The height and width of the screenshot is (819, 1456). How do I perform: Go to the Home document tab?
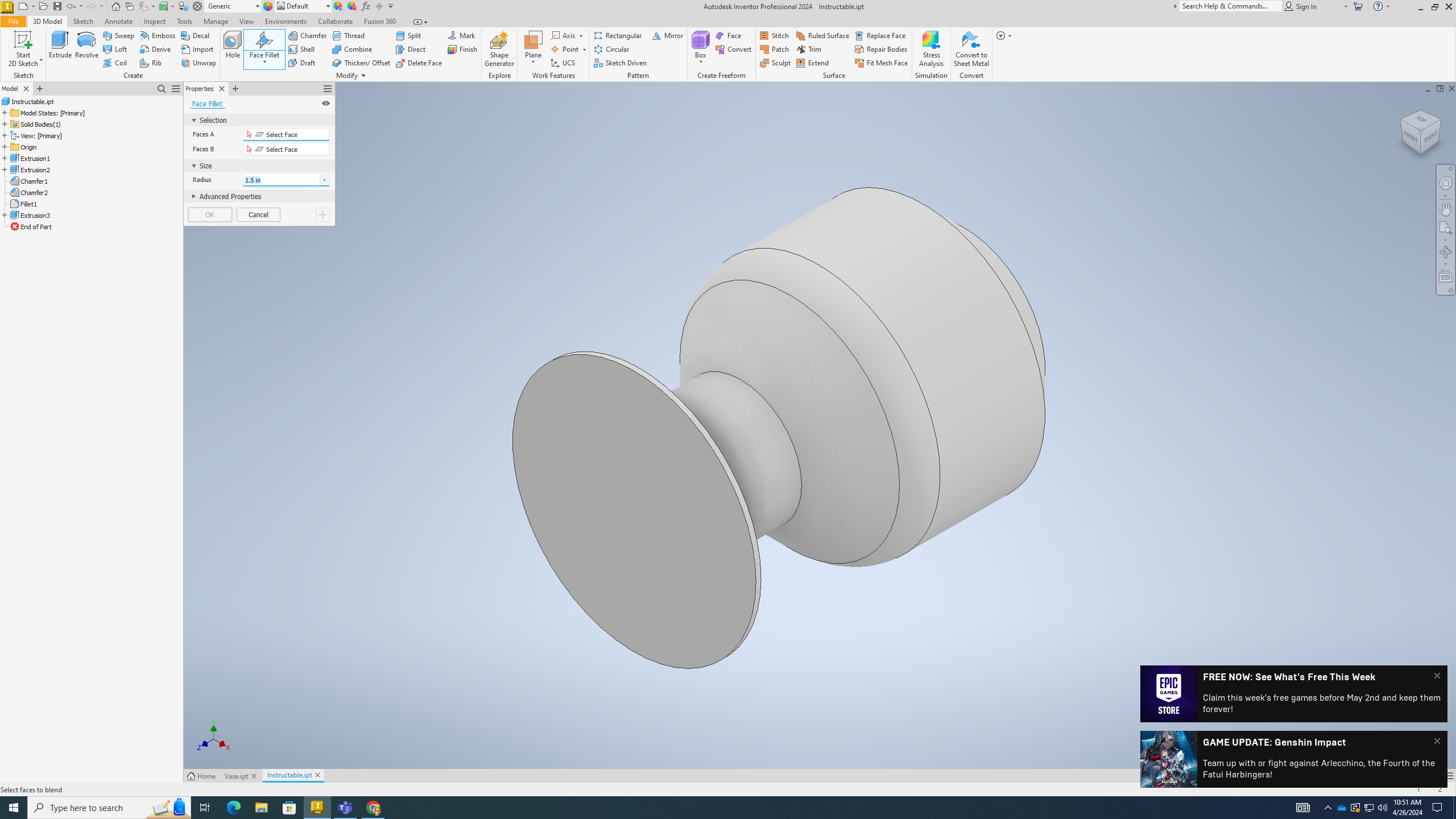[201, 776]
